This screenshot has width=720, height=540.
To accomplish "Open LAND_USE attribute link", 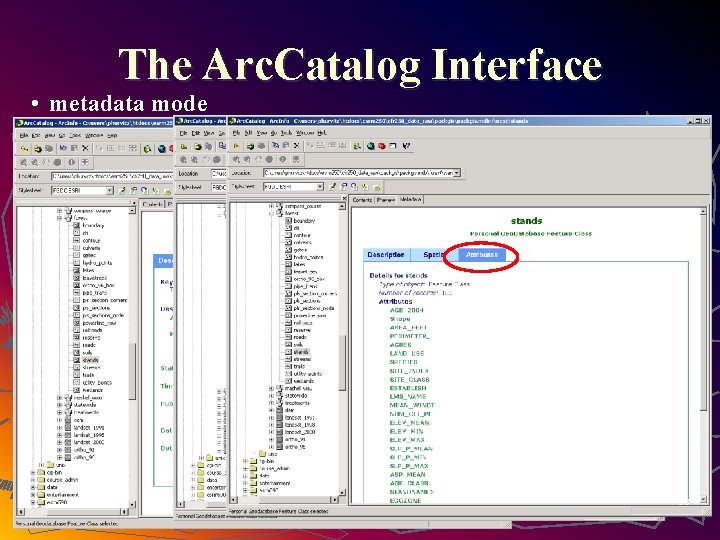I will [x=407, y=354].
